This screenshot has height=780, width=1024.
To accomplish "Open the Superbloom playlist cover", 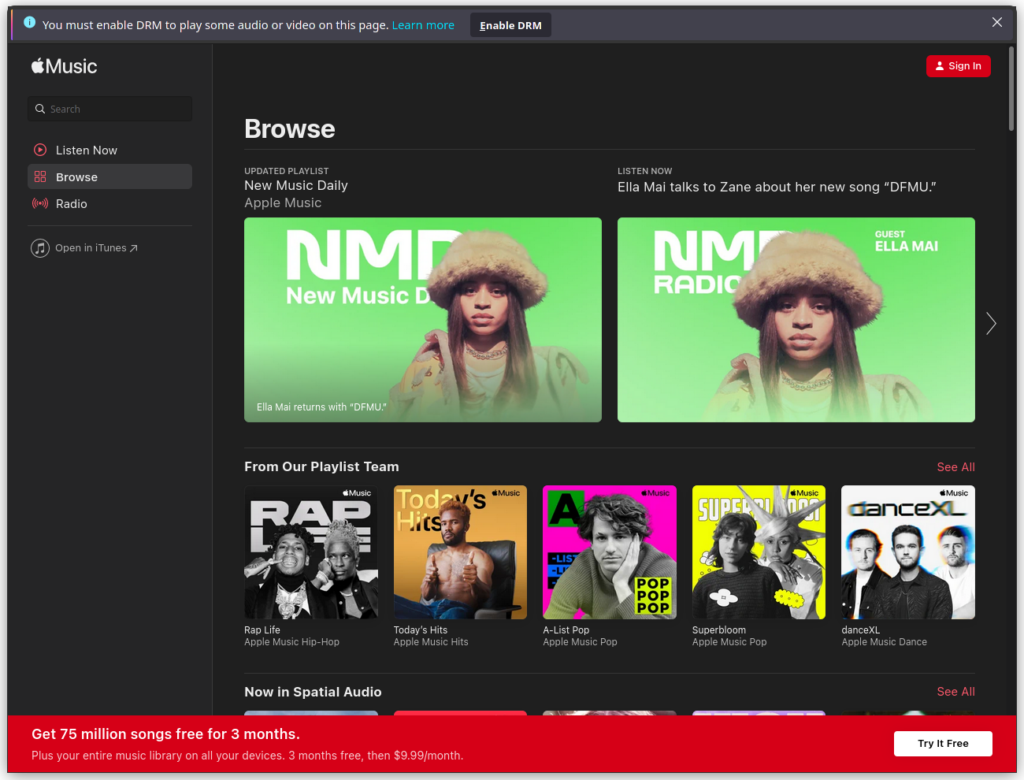I will click(758, 552).
